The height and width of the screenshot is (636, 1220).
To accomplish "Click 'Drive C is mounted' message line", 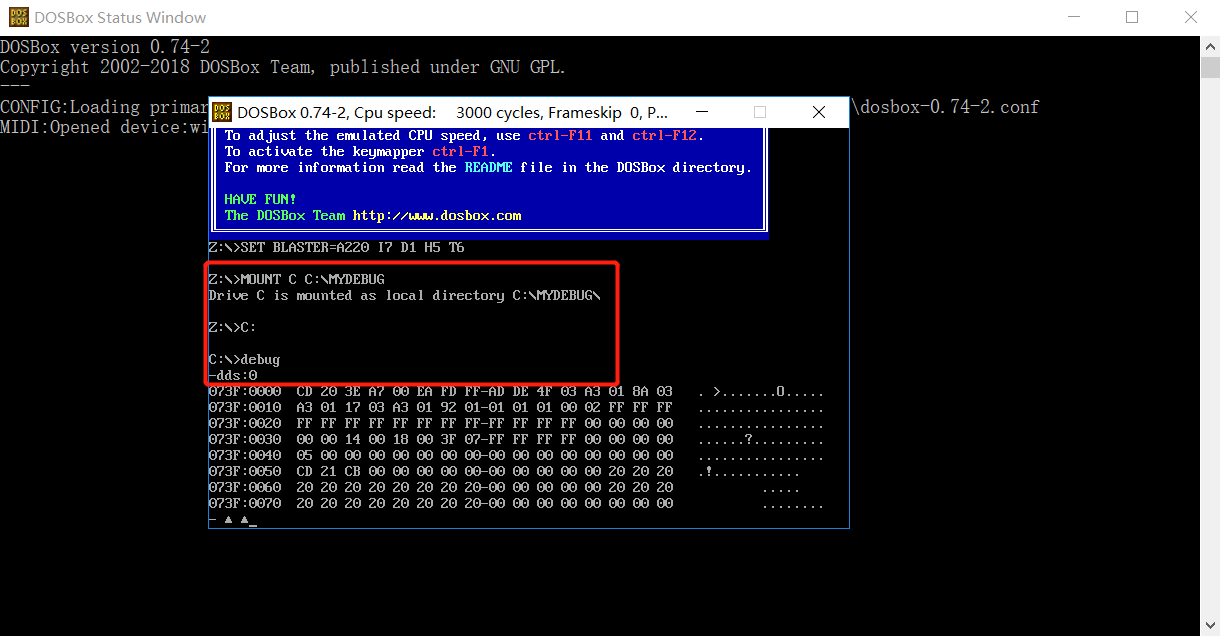I will point(404,295).
